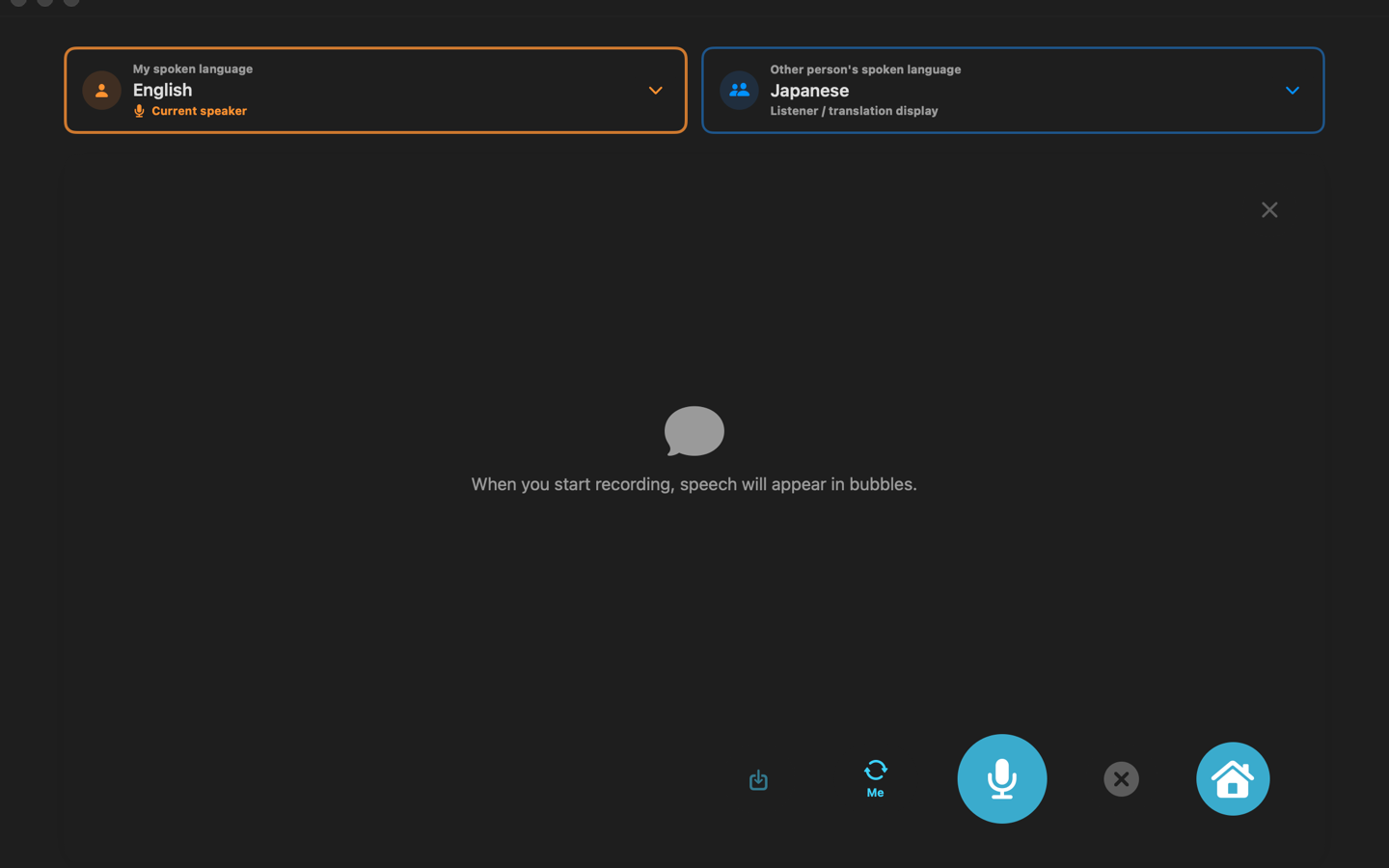Switch the speaker with the Me toggle

[875, 778]
